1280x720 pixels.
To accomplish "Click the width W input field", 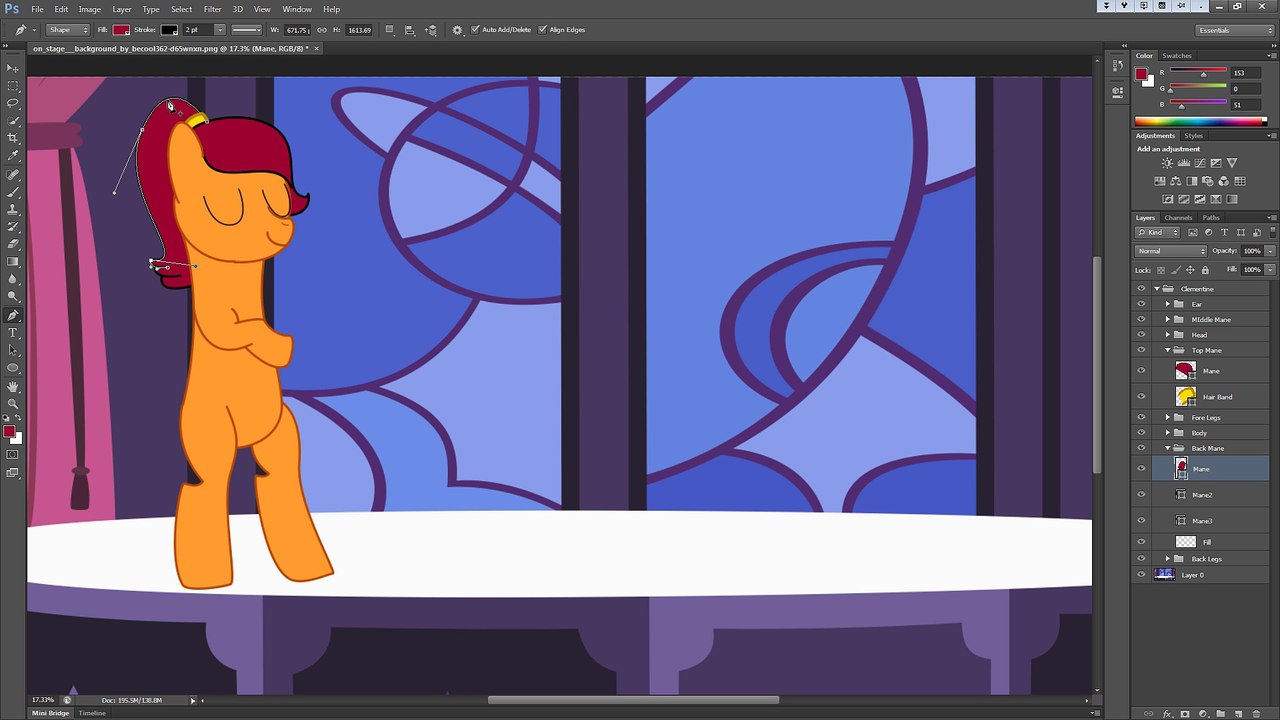I will (298, 30).
